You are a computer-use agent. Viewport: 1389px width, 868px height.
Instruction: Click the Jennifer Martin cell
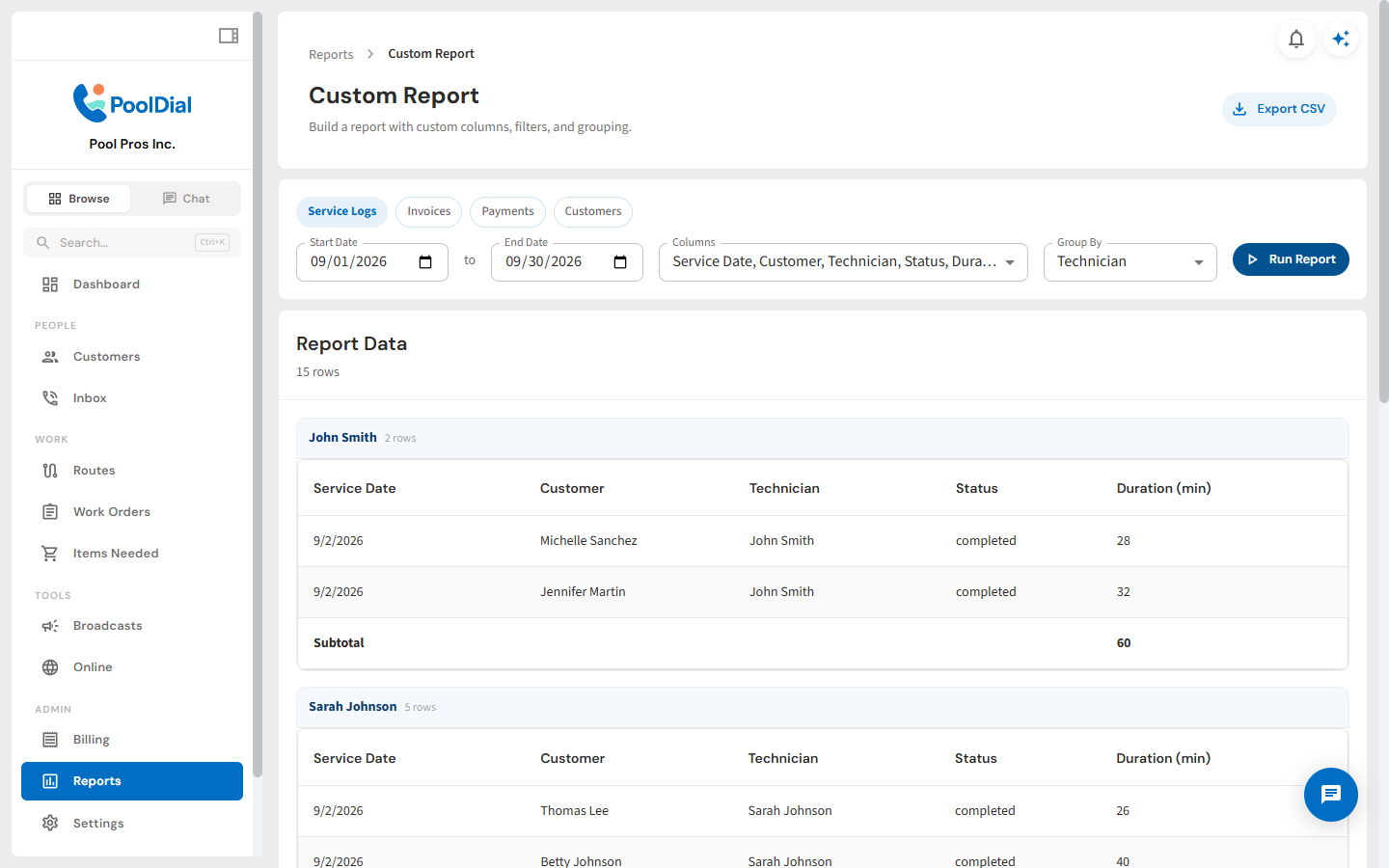tap(583, 592)
